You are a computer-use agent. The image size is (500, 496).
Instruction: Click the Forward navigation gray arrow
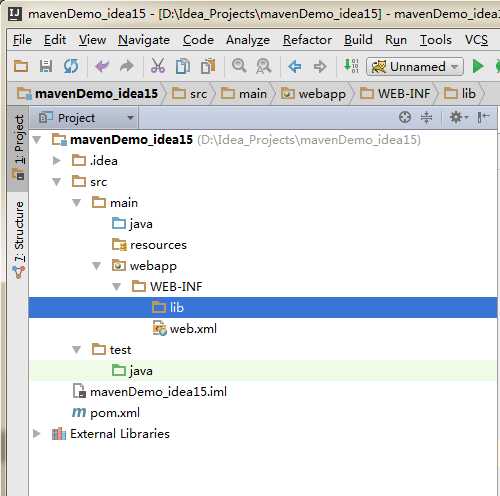tap(320, 66)
